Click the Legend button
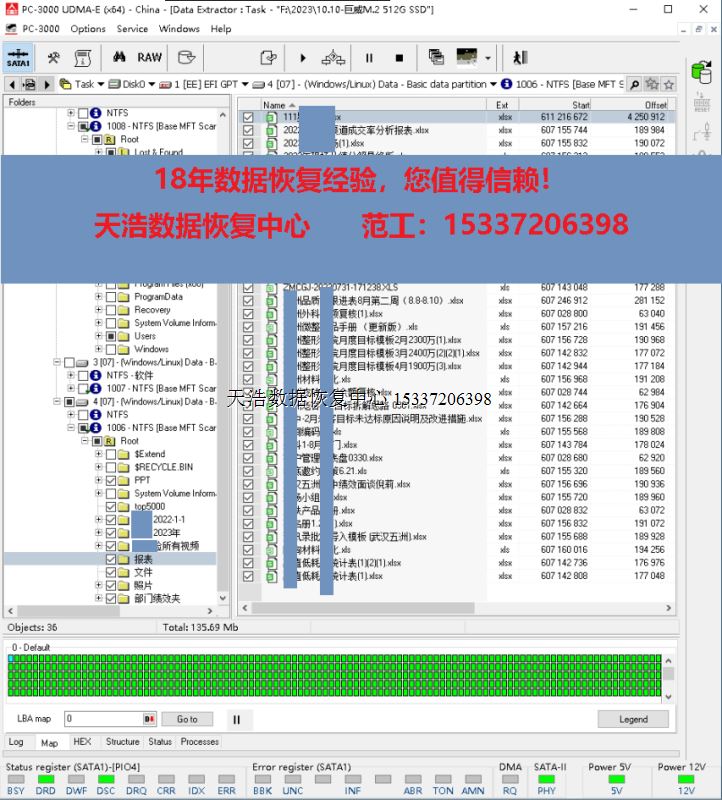Screen dimensions: 722x800 (633, 719)
